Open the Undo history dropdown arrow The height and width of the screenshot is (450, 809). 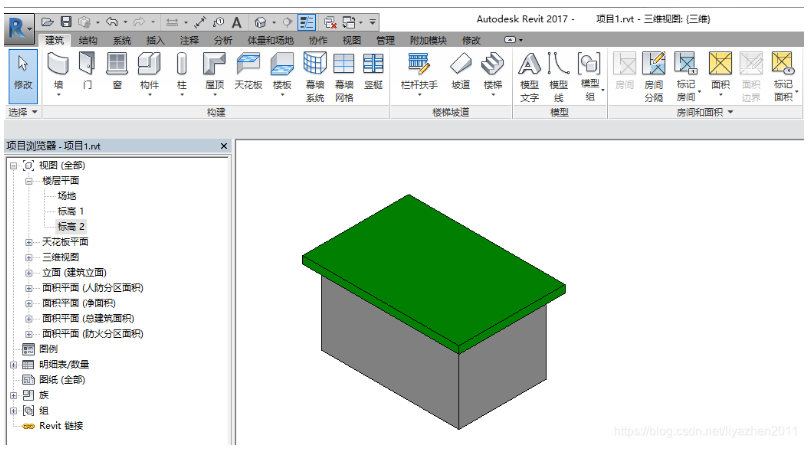pos(125,22)
